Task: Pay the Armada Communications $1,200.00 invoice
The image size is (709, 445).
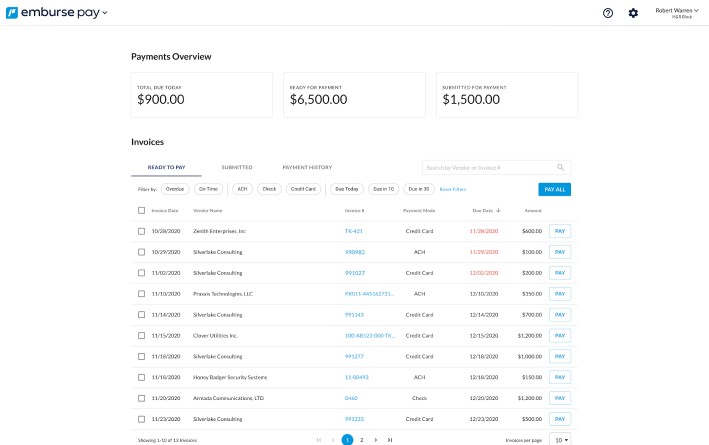Action: point(560,398)
